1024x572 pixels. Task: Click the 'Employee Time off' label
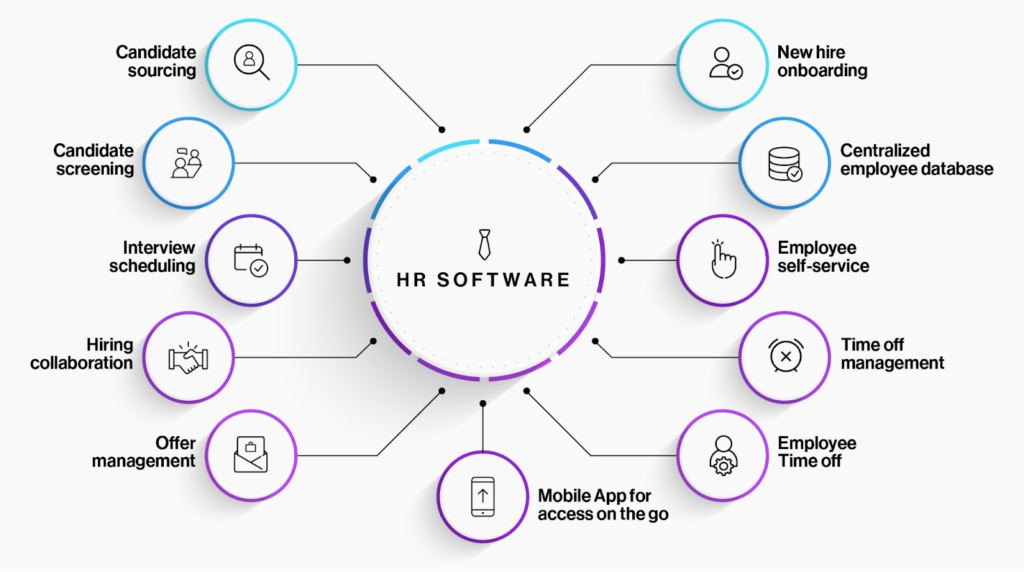click(816, 452)
